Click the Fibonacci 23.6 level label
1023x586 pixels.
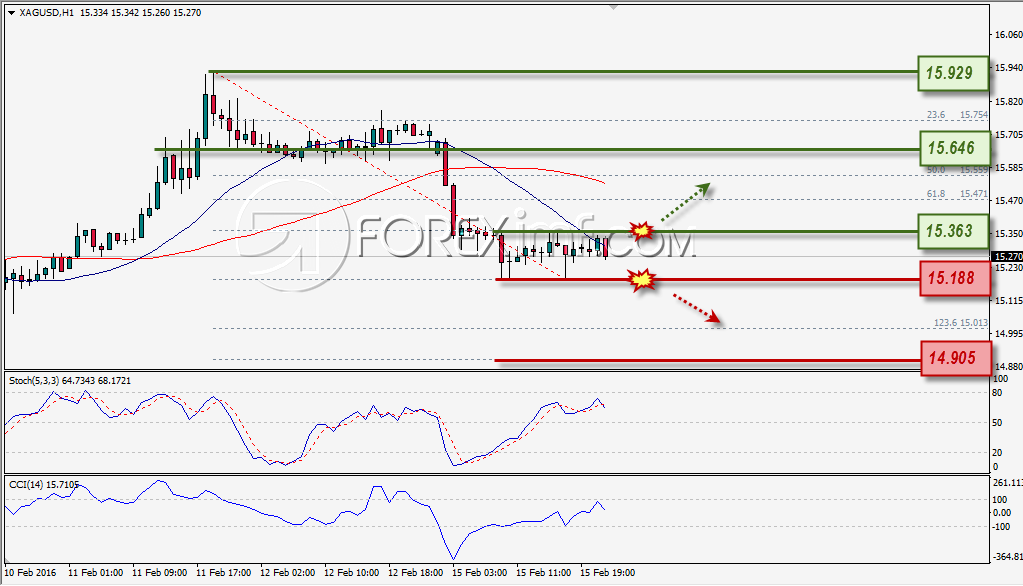pyautogui.click(x=936, y=115)
